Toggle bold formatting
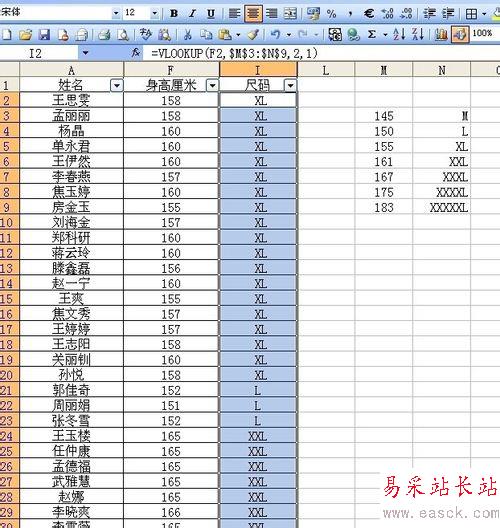500x528 pixels. point(174,13)
